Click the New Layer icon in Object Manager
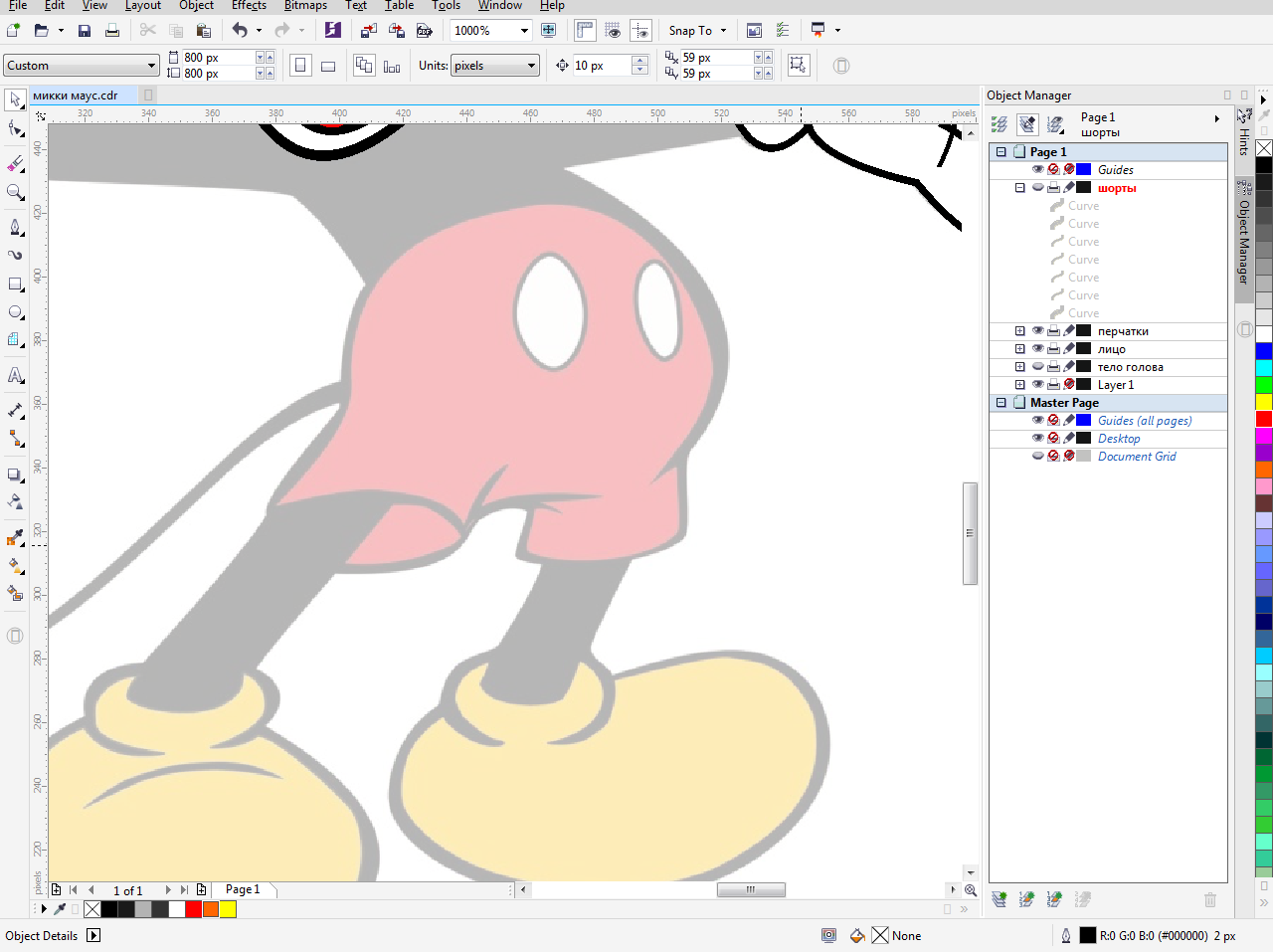This screenshot has height=952, width=1273. (x=1000, y=899)
